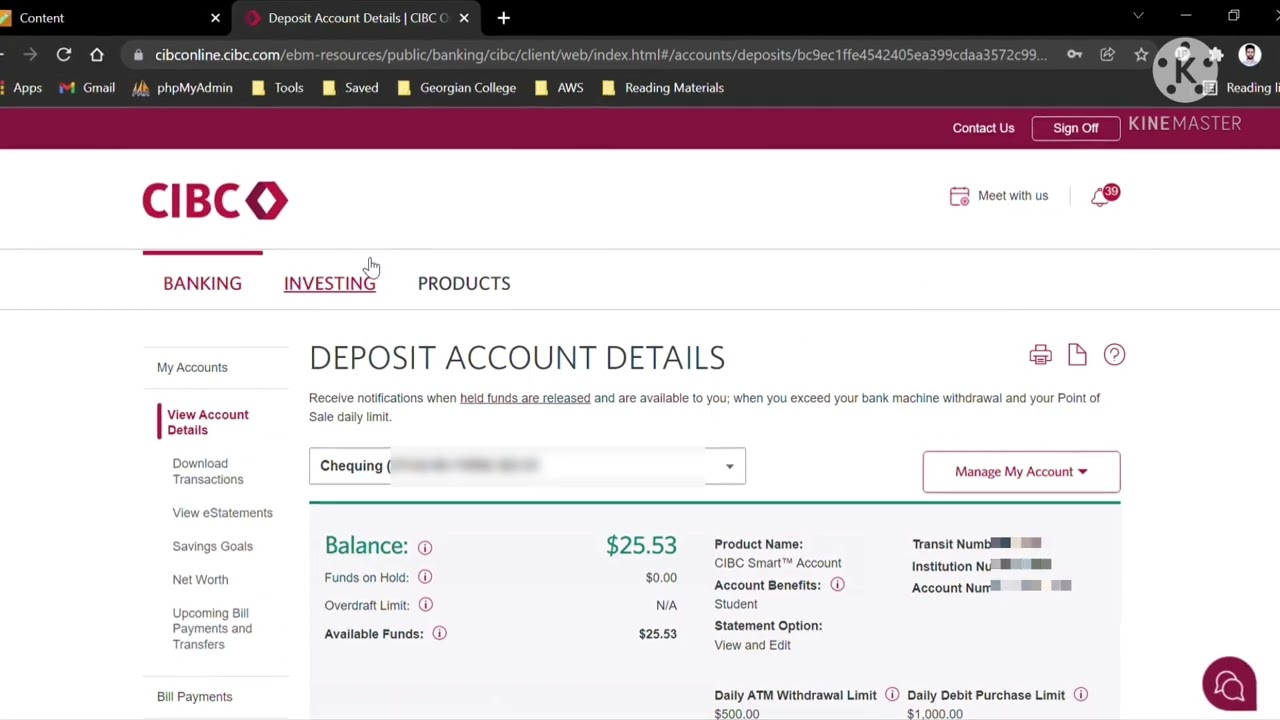Expand the Manage My Account menu
The width and height of the screenshot is (1280, 720).
[1021, 472]
